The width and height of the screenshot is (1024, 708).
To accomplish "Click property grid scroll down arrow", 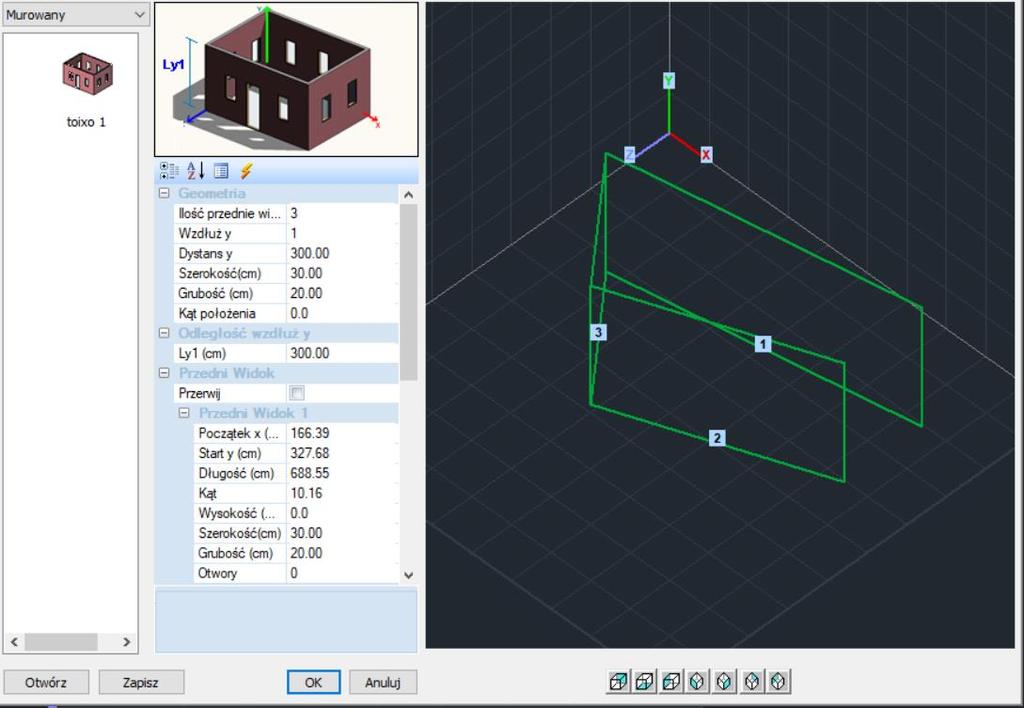I will tap(408, 575).
